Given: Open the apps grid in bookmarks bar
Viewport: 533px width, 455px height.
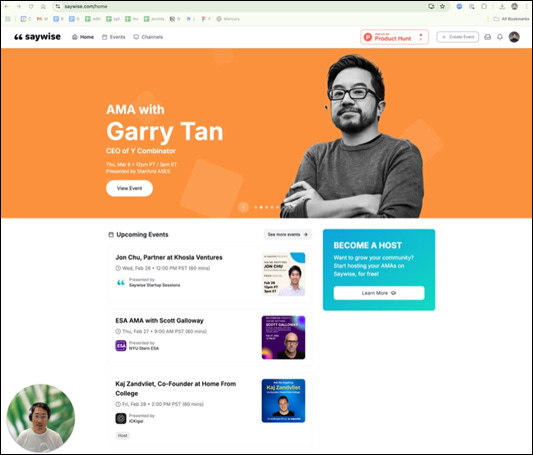Looking at the screenshot, I should [7, 19].
